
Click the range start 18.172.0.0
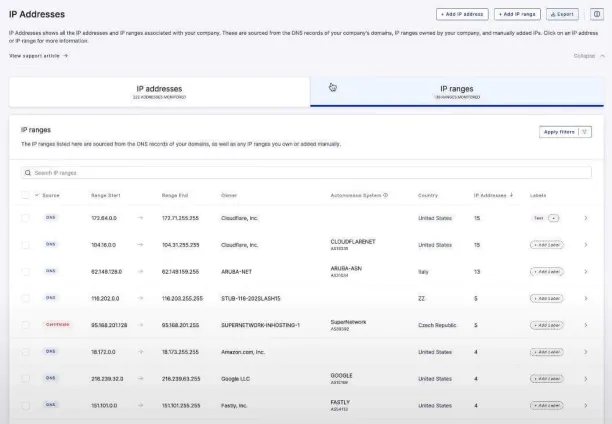click(103, 352)
